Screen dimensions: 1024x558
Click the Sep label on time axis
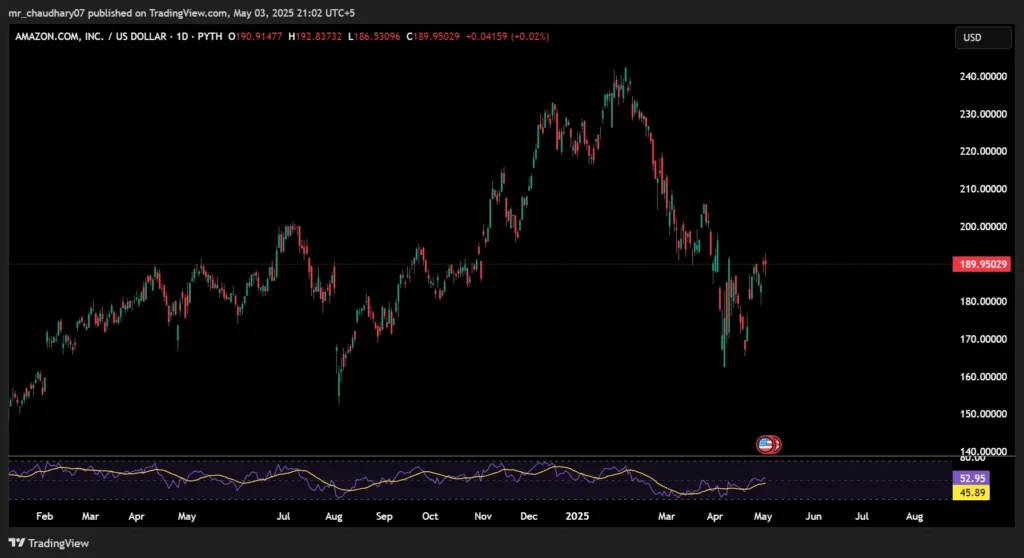pyautogui.click(x=384, y=516)
